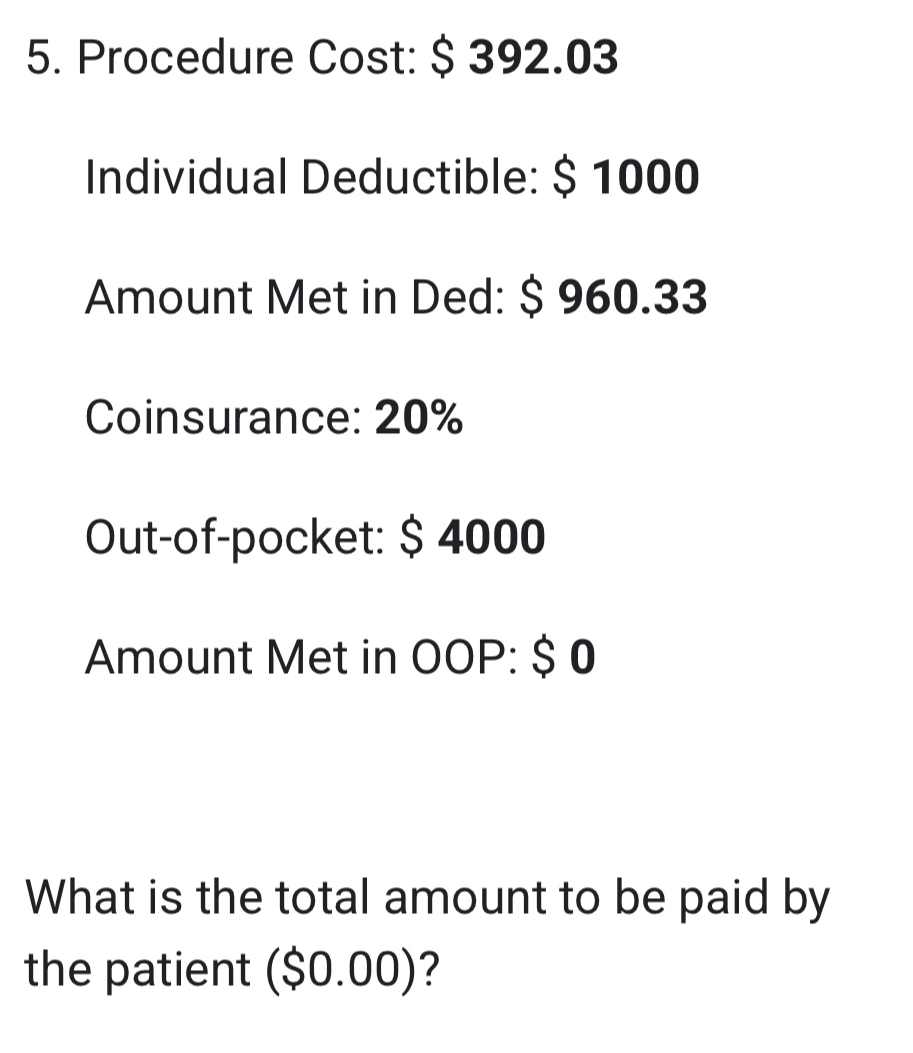Image resolution: width=913 pixels, height=1053 pixels.
Task: Select the 960.33 amount value
Action: 632,298
